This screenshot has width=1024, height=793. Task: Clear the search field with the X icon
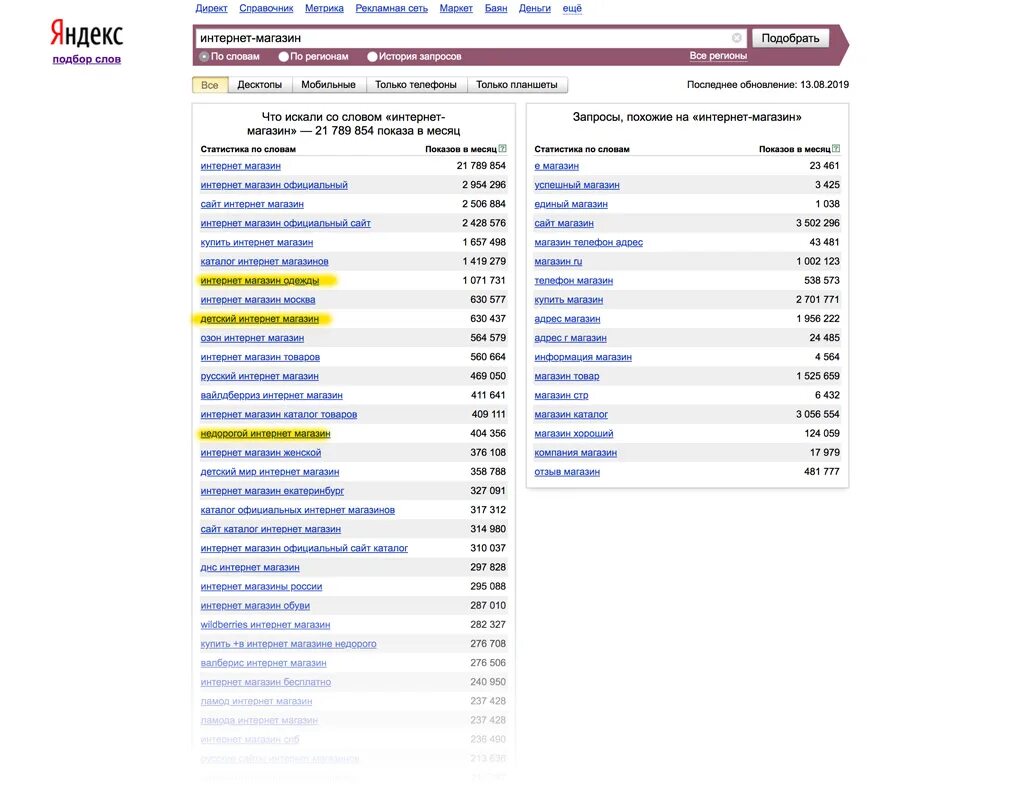[737, 38]
